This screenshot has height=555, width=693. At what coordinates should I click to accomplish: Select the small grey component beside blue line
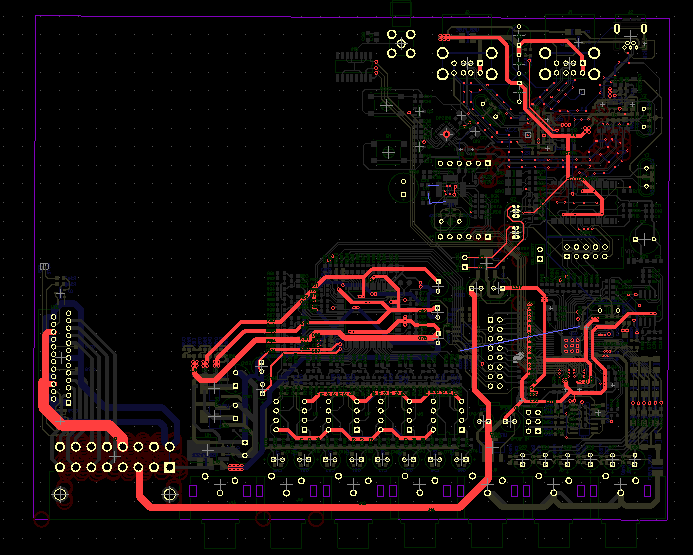(518, 356)
